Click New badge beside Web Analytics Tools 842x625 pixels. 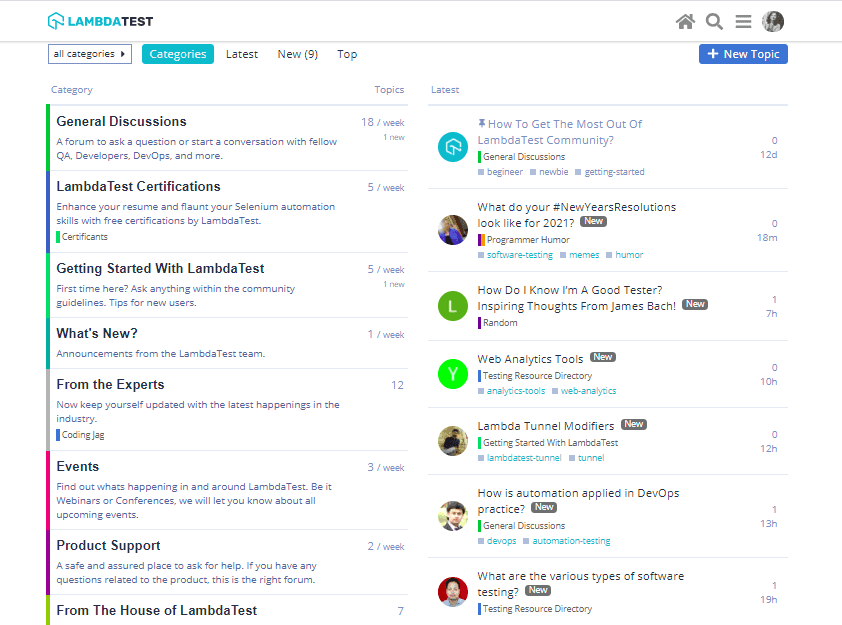pyautogui.click(x=603, y=357)
